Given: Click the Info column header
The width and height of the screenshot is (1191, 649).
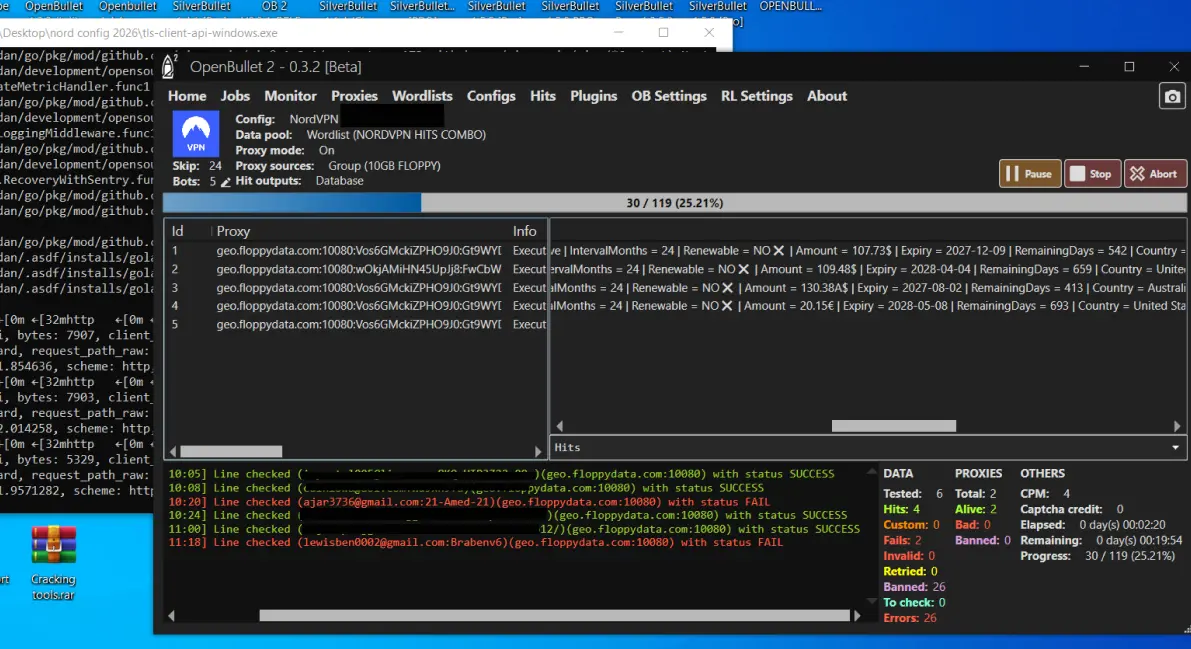Looking at the screenshot, I should click(x=524, y=231).
